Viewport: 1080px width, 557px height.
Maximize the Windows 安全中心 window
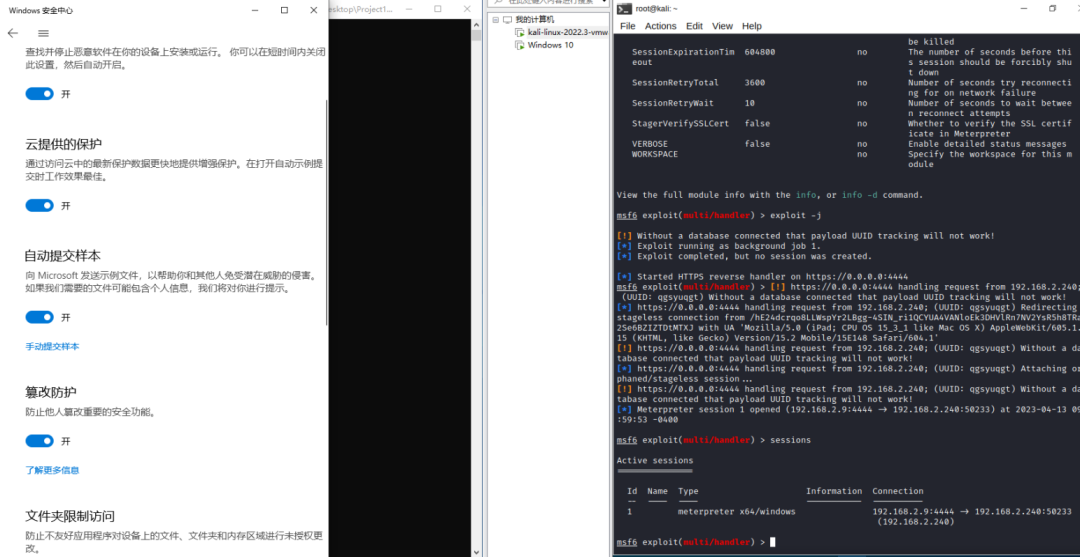pos(284,10)
